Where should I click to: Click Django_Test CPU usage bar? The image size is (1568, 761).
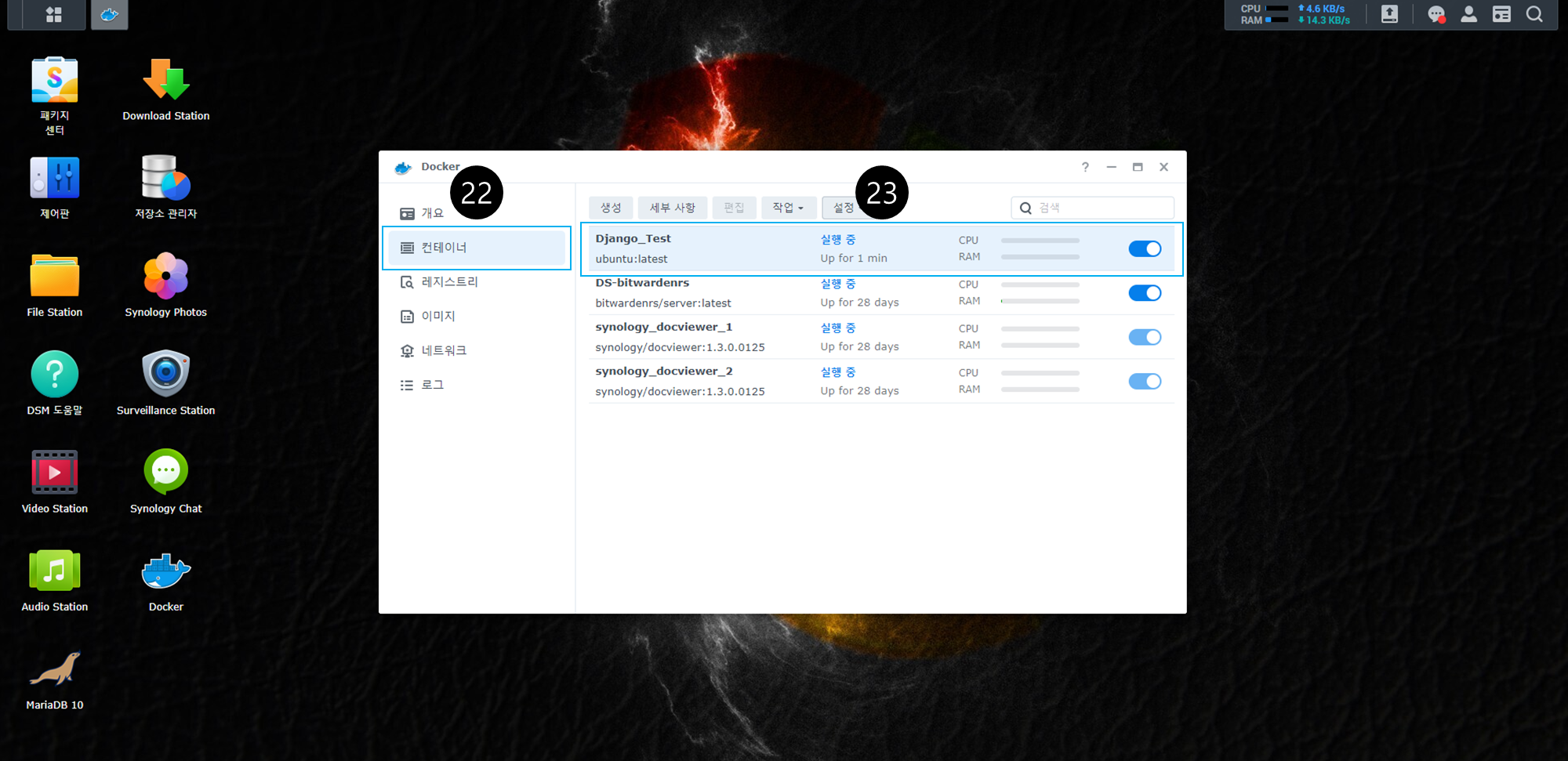click(1040, 241)
